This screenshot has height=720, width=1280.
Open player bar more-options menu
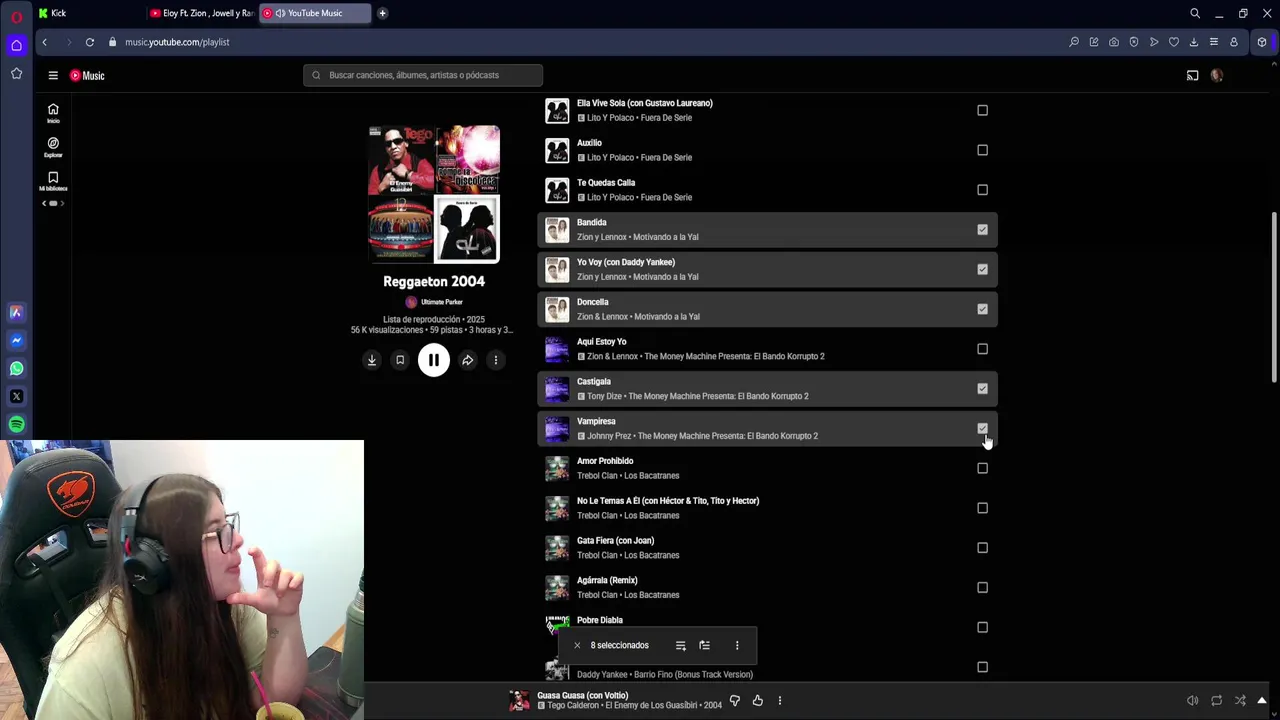pos(780,701)
